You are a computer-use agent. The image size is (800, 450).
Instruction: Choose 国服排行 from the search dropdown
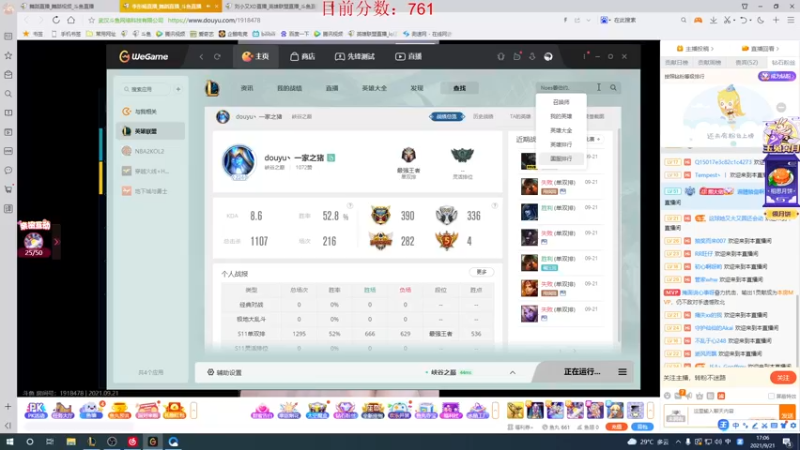click(x=561, y=159)
